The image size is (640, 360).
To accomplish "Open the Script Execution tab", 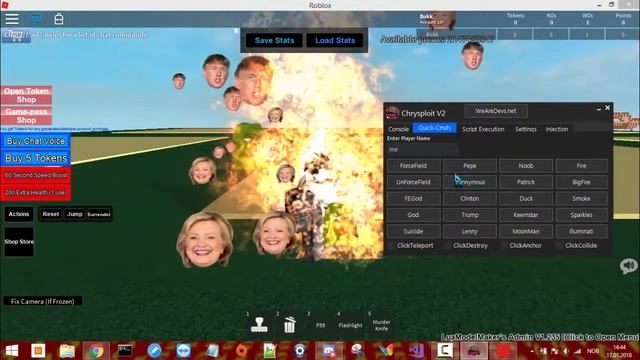I will (483, 129).
